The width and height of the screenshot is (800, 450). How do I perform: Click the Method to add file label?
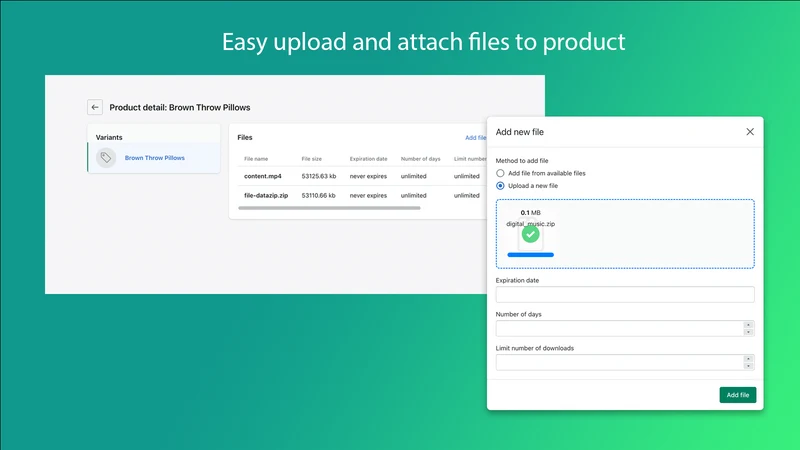(522, 161)
